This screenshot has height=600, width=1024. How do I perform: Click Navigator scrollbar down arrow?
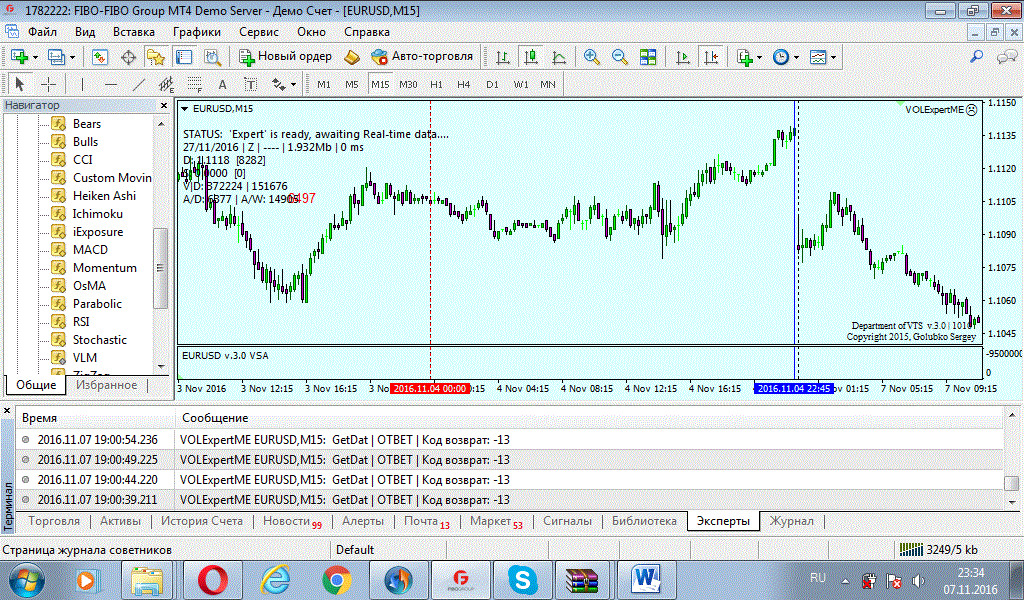pyautogui.click(x=161, y=367)
